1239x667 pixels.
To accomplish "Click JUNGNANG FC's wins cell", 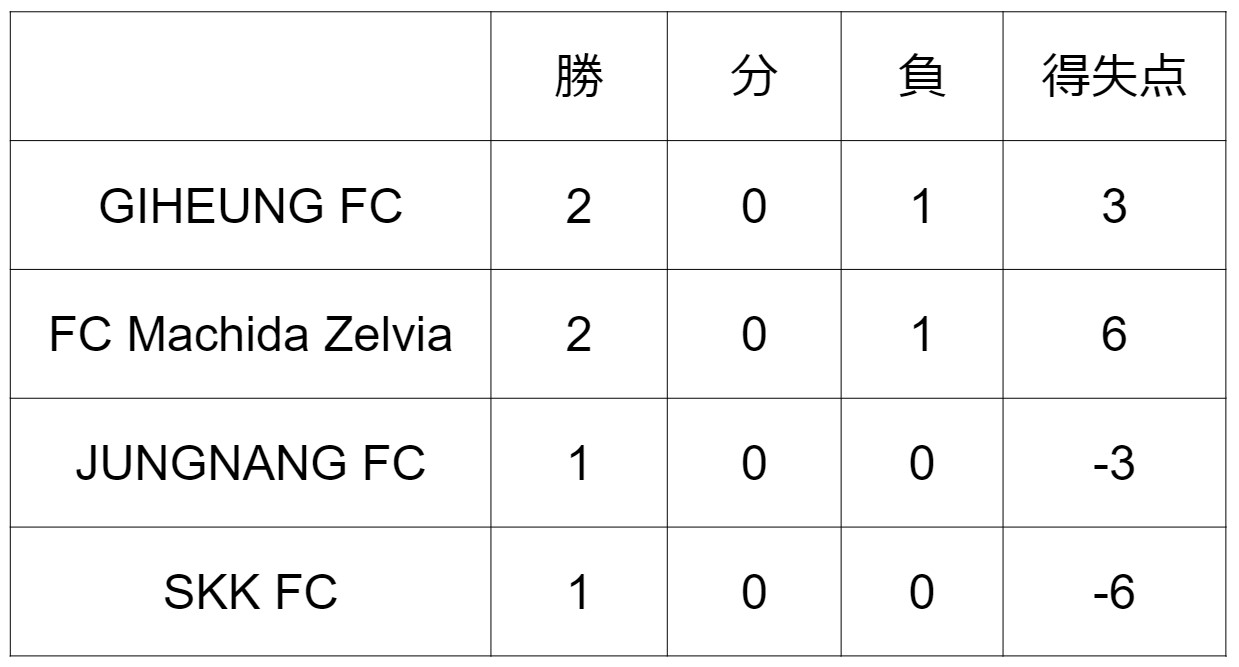I will click(x=579, y=463).
